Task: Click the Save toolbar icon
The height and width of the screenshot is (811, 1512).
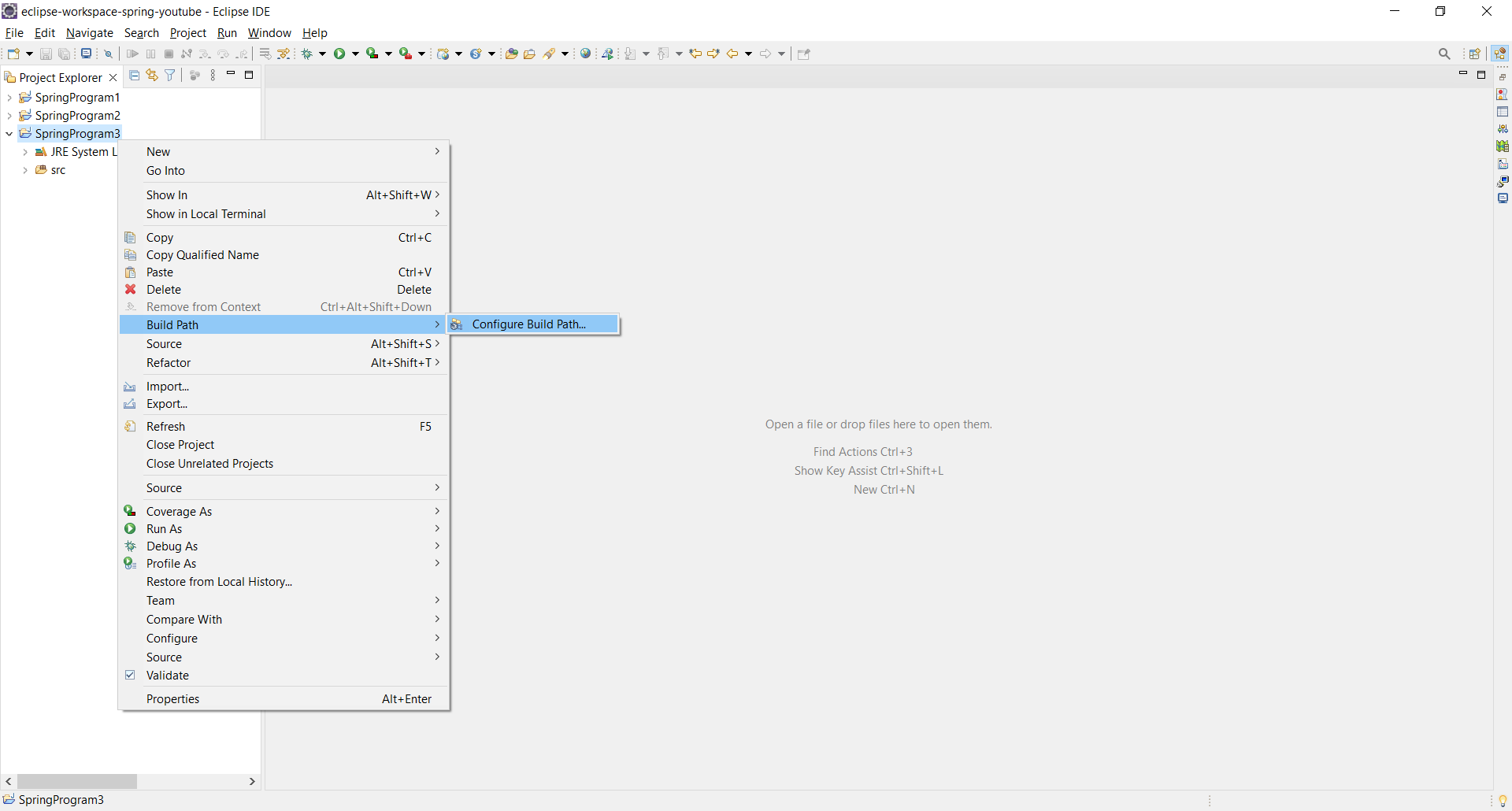Action: 46,54
